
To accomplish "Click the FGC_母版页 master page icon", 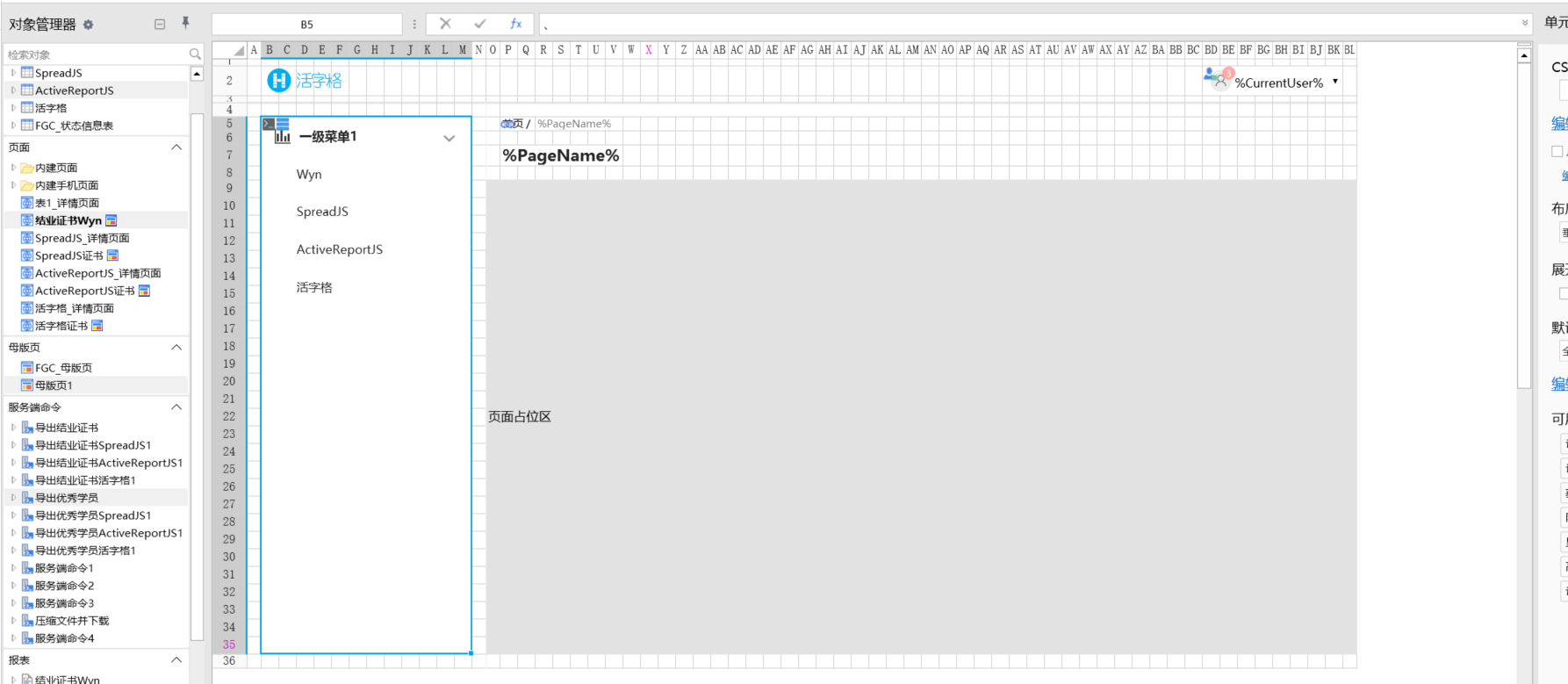I will click(x=27, y=368).
